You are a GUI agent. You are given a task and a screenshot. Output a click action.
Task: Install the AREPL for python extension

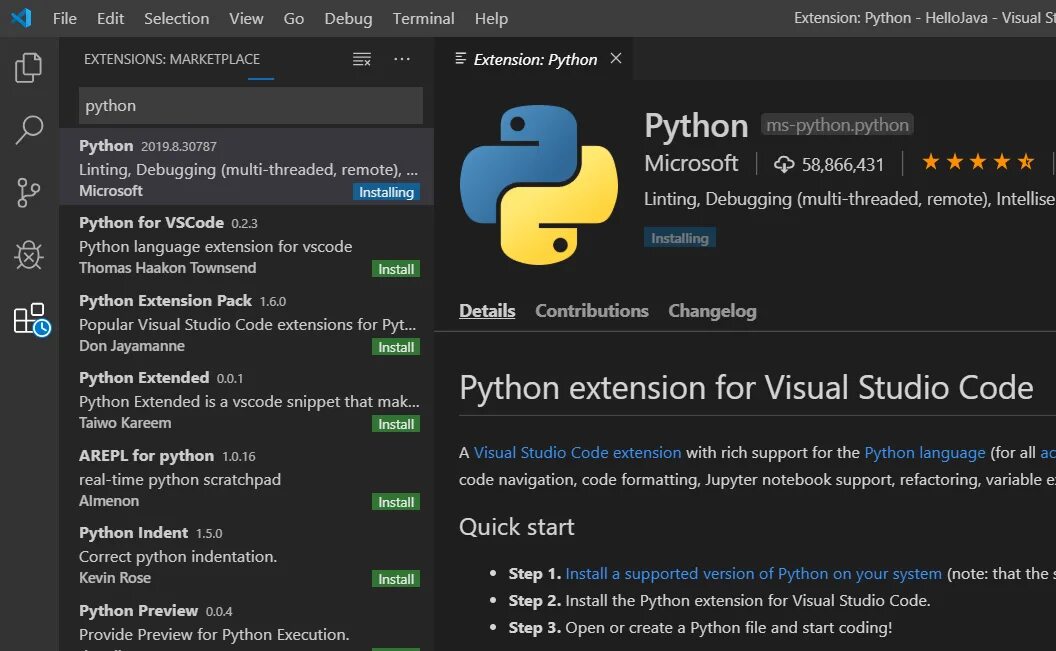click(x=396, y=502)
